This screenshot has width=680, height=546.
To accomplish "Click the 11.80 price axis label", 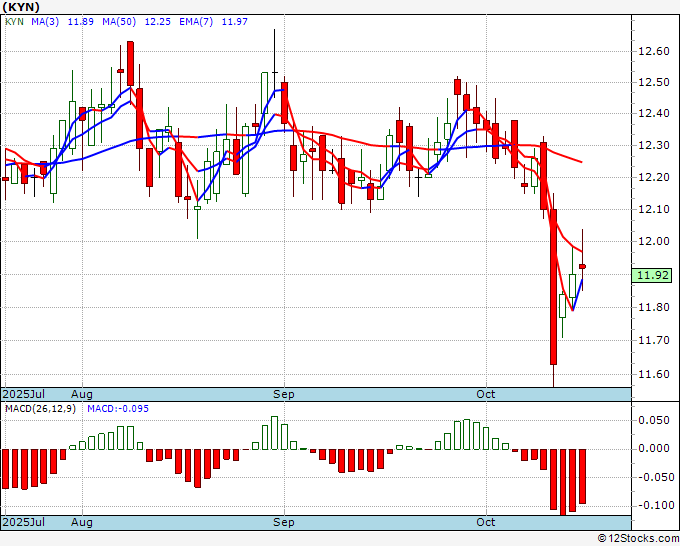I will (654, 307).
